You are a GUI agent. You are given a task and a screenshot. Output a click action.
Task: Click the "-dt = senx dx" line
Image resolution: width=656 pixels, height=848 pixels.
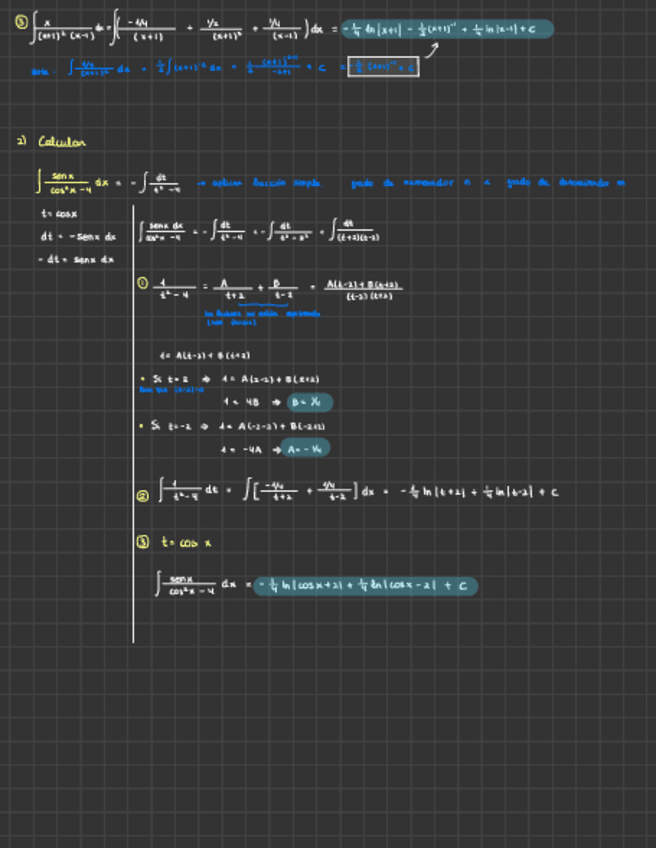click(x=76, y=260)
